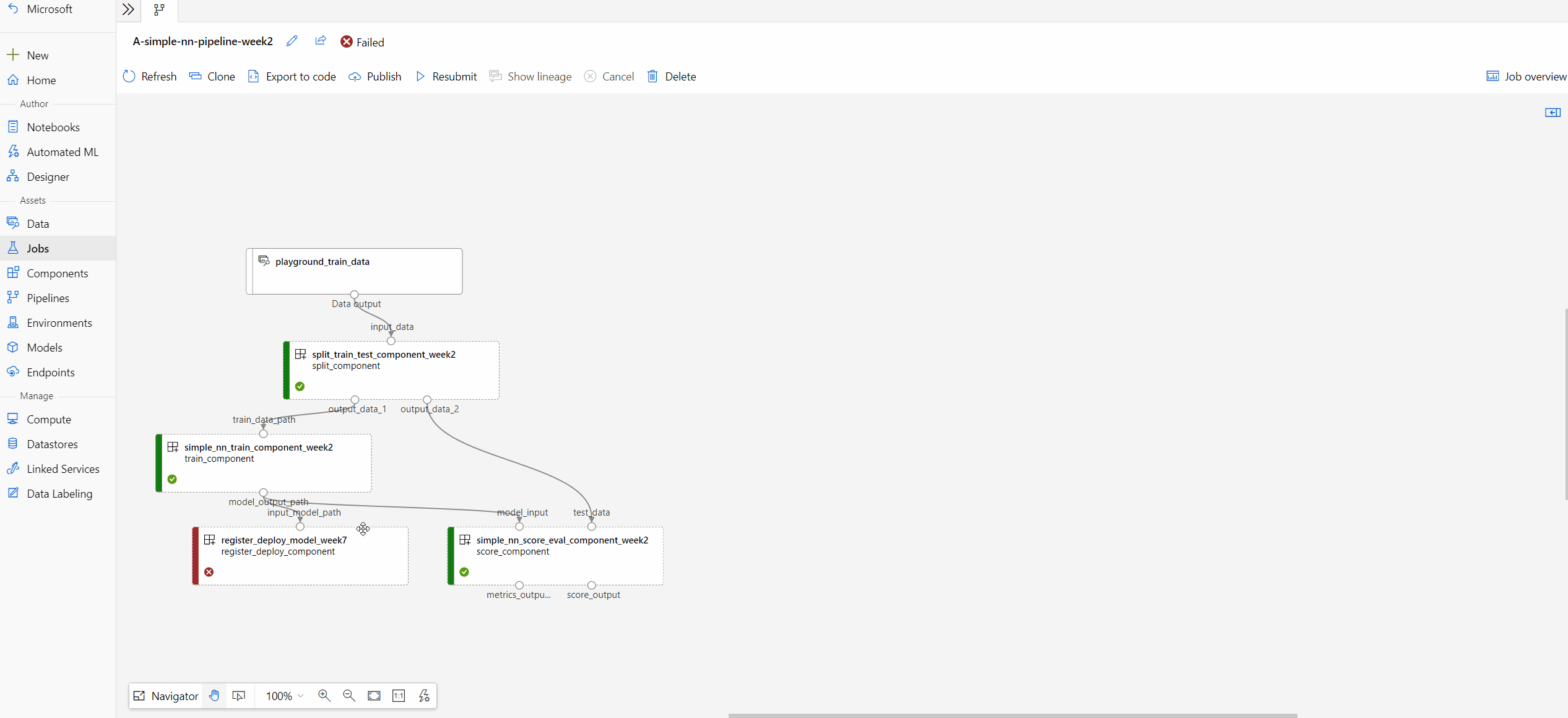This screenshot has width=1568, height=718.
Task: Click the edit pipeline name pencil icon
Action: 292,42
